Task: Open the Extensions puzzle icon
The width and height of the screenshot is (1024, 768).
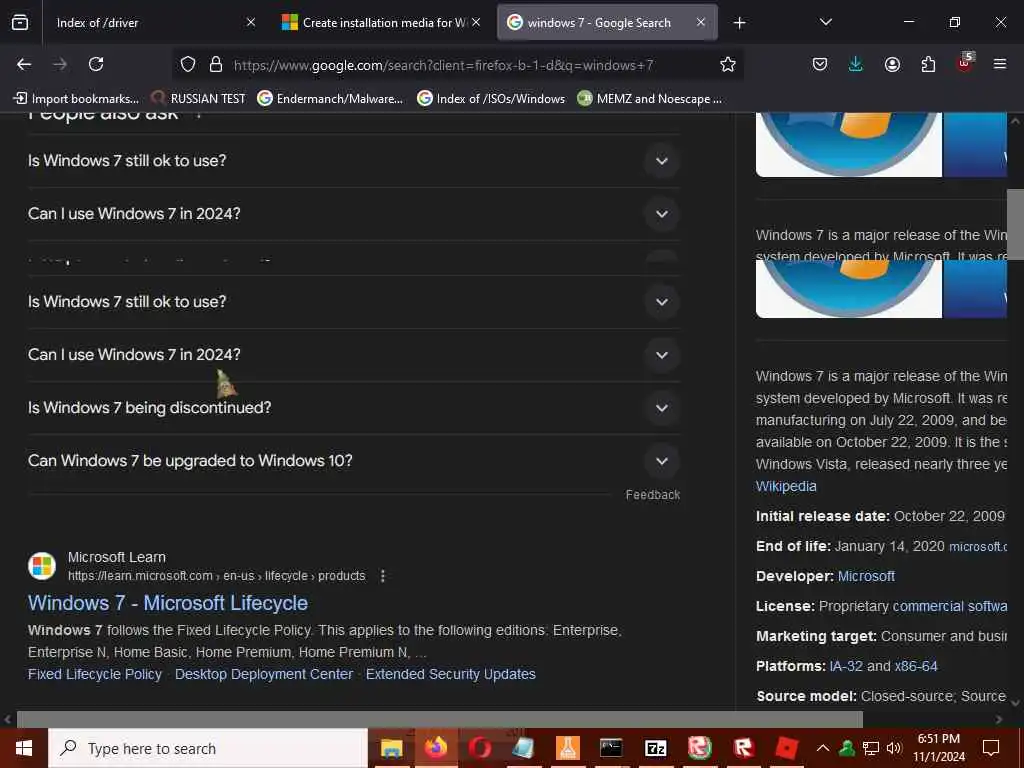Action: [x=928, y=64]
